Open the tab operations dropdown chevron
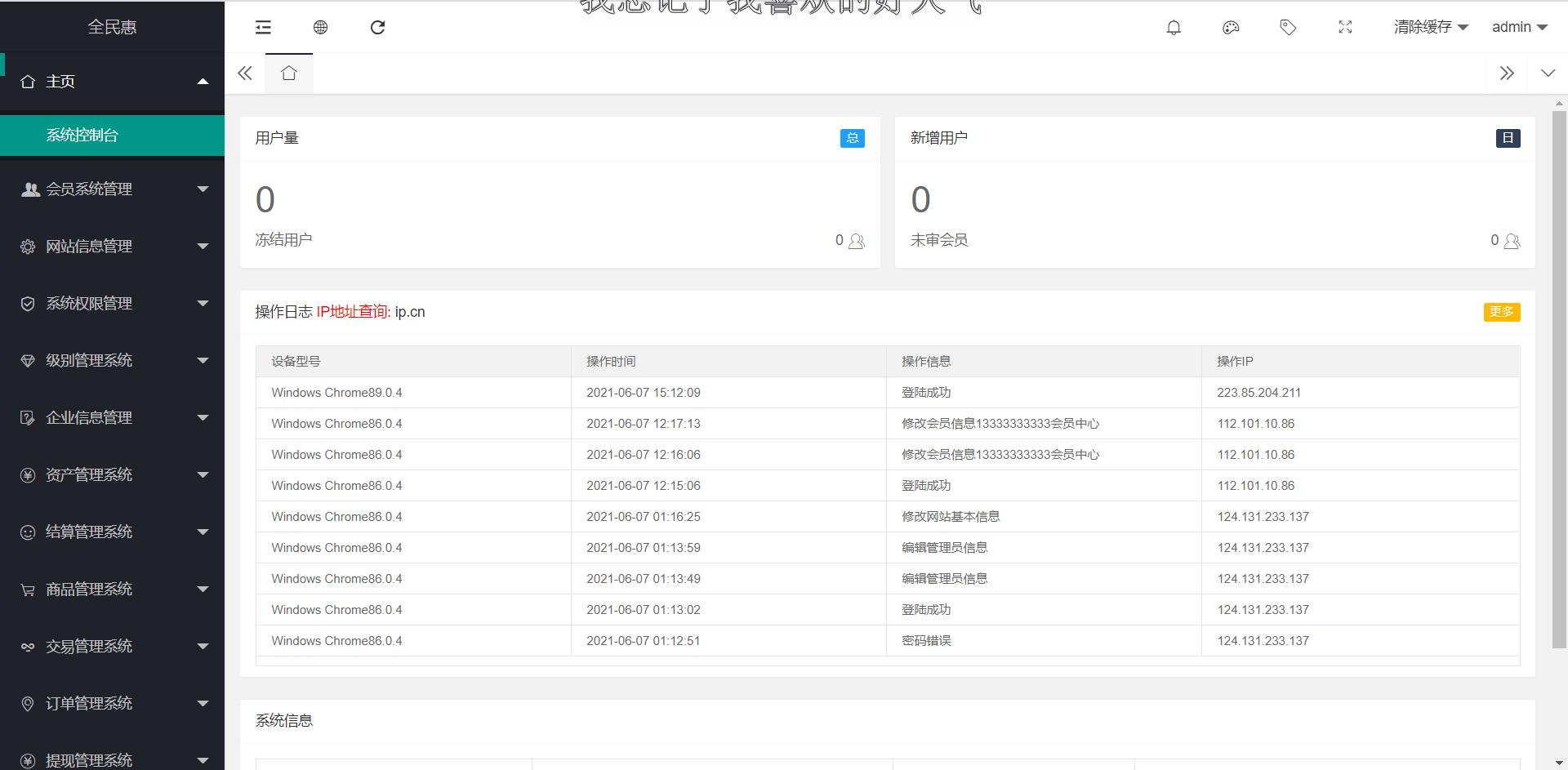The image size is (1568, 770). pyautogui.click(x=1548, y=73)
